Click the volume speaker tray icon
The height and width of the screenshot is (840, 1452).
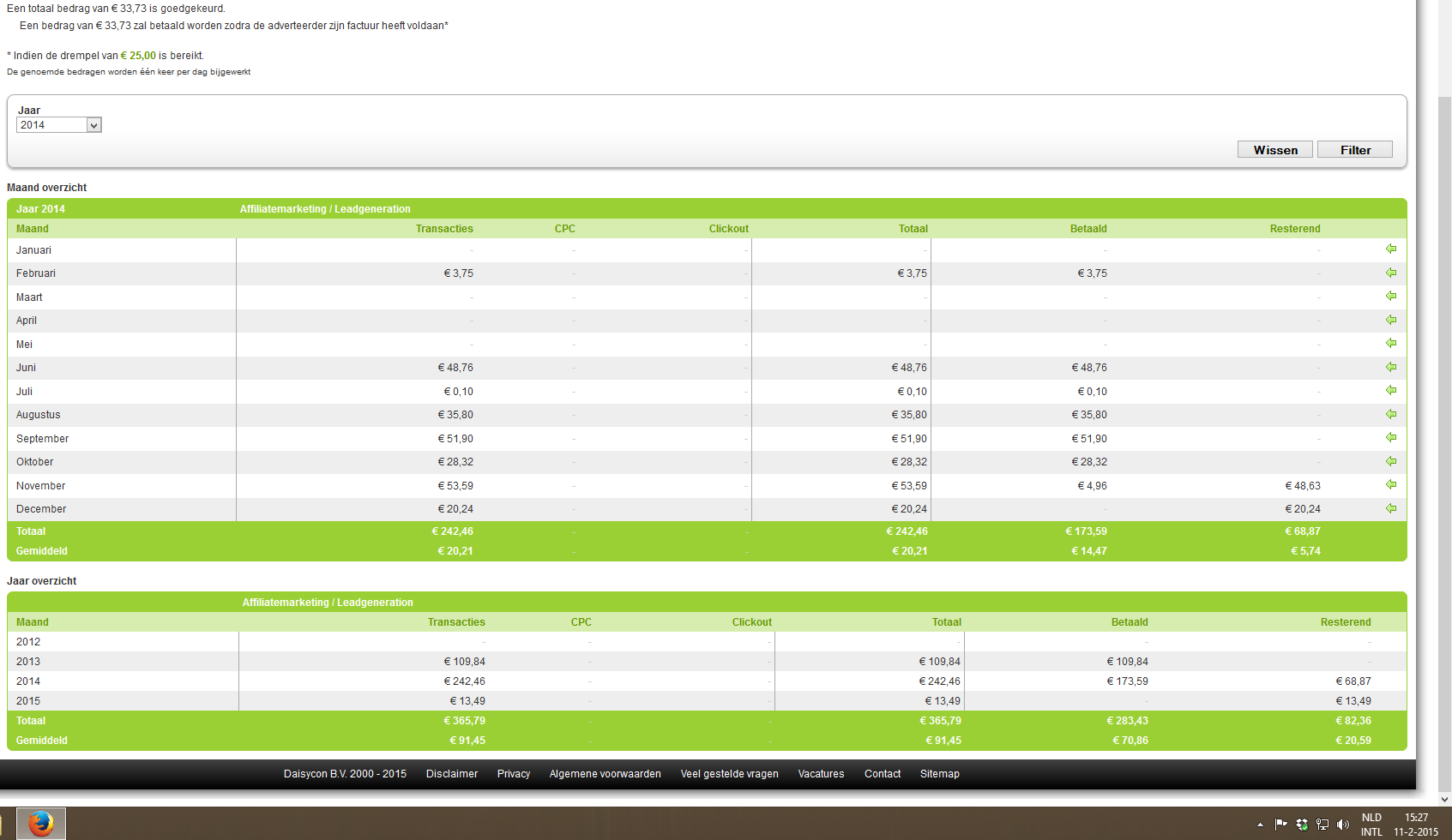tap(1342, 825)
